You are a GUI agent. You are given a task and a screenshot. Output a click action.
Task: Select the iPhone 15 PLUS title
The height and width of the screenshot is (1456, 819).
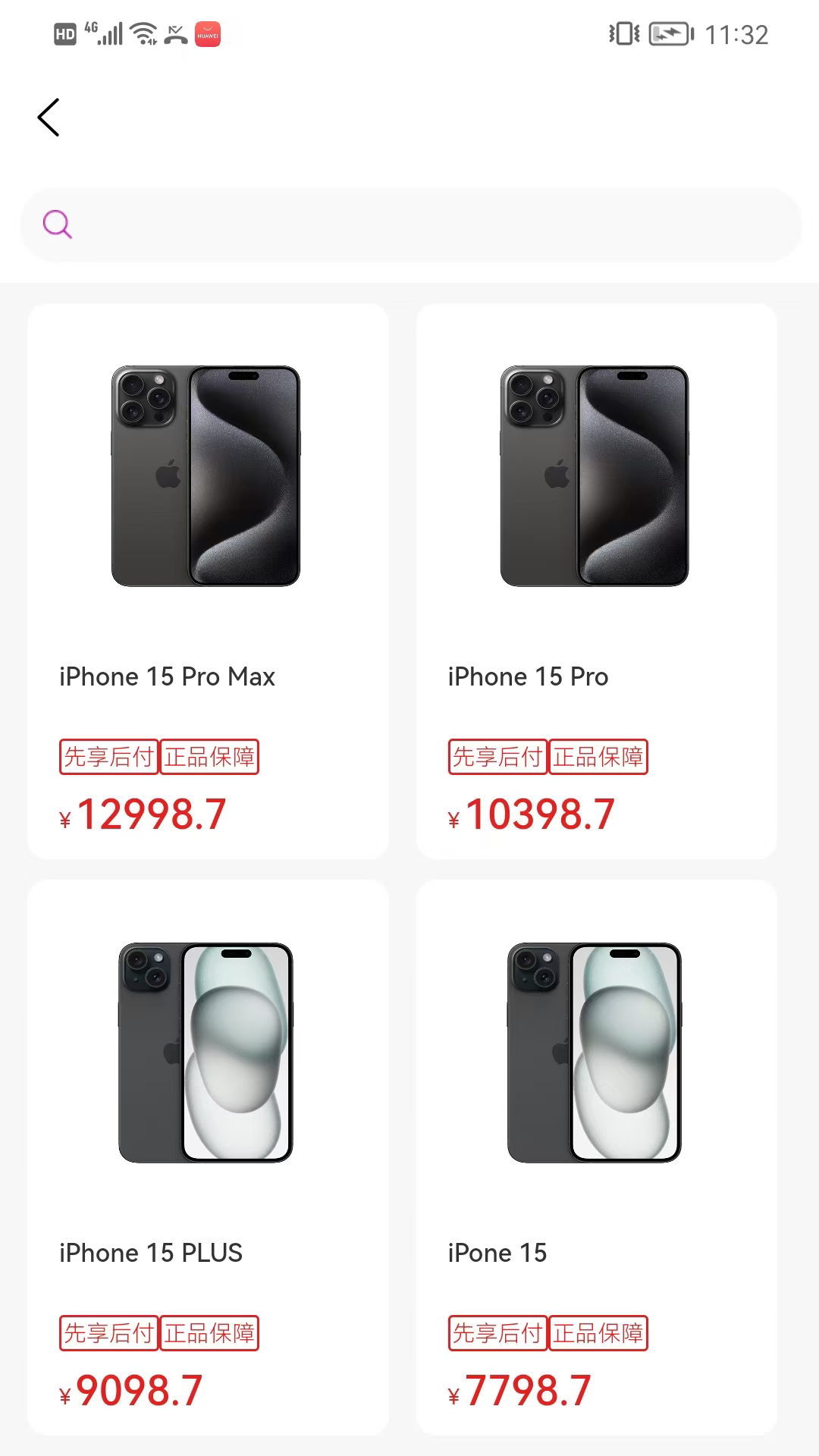pos(151,1253)
